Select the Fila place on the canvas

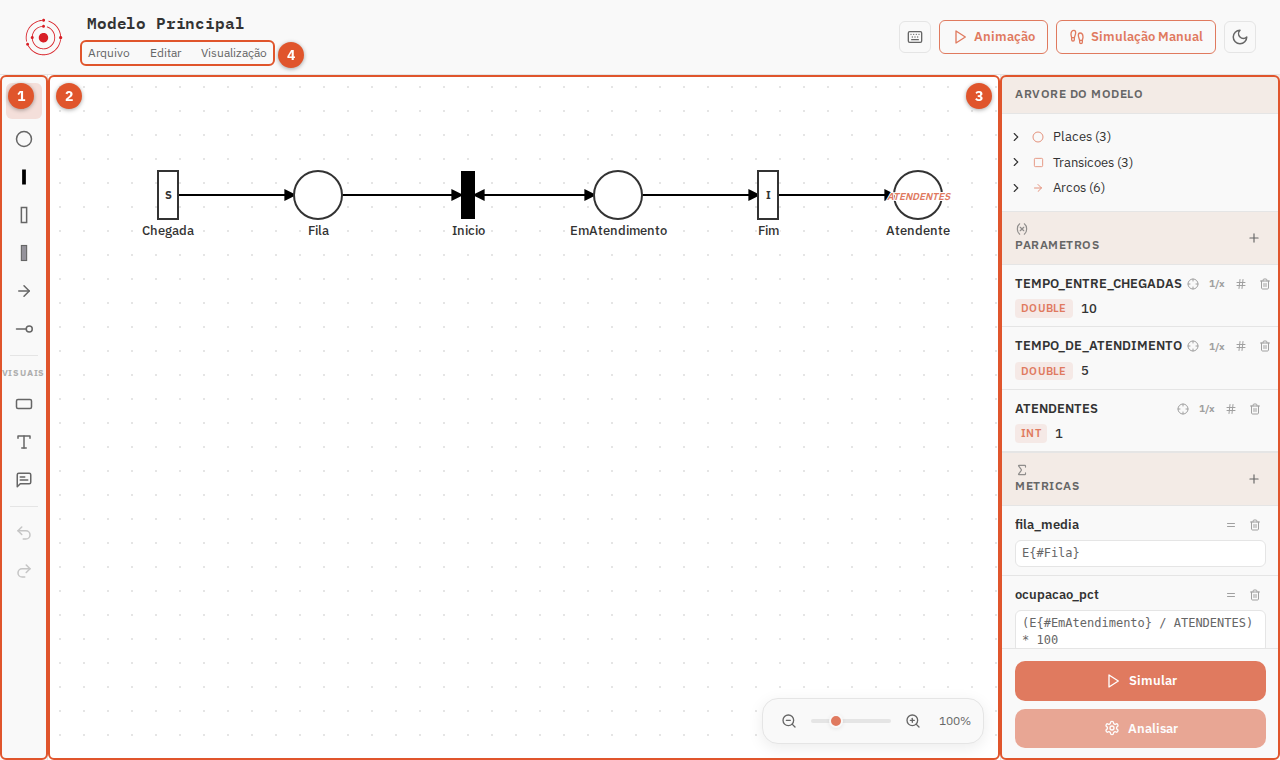point(318,195)
